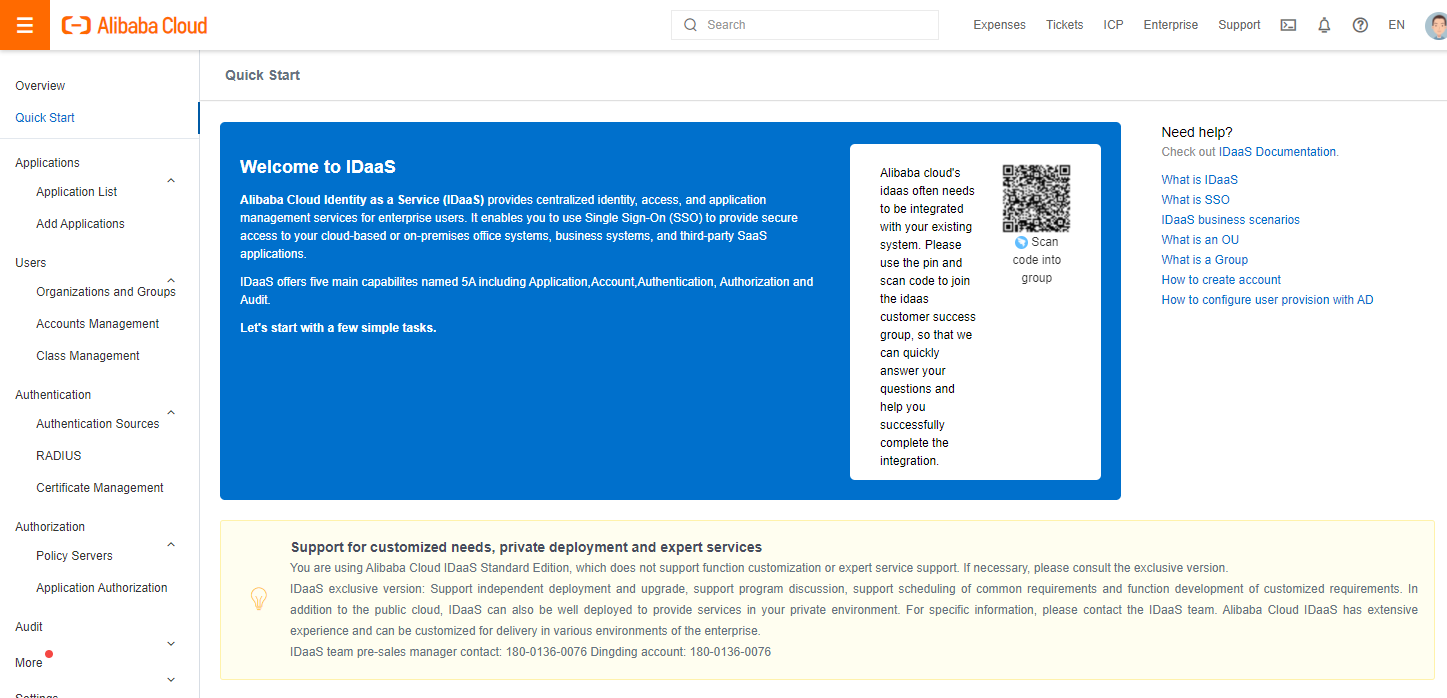Click into the top Search field
The width and height of the screenshot is (1447, 698).
(x=815, y=25)
